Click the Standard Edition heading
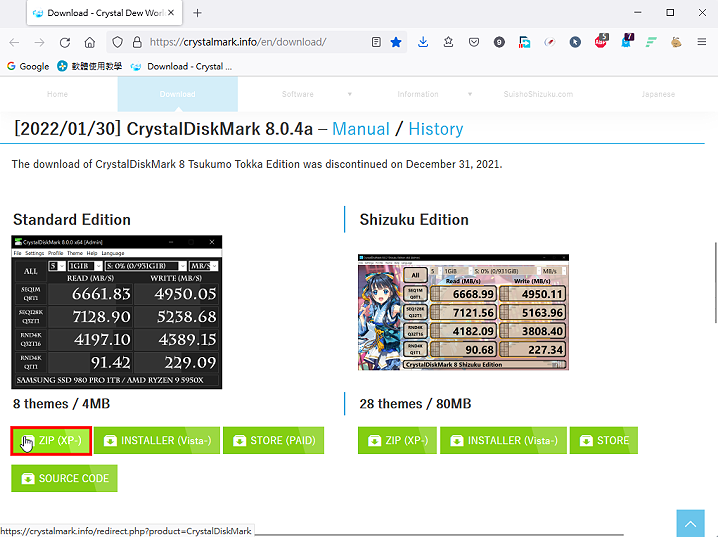 (x=72, y=220)
